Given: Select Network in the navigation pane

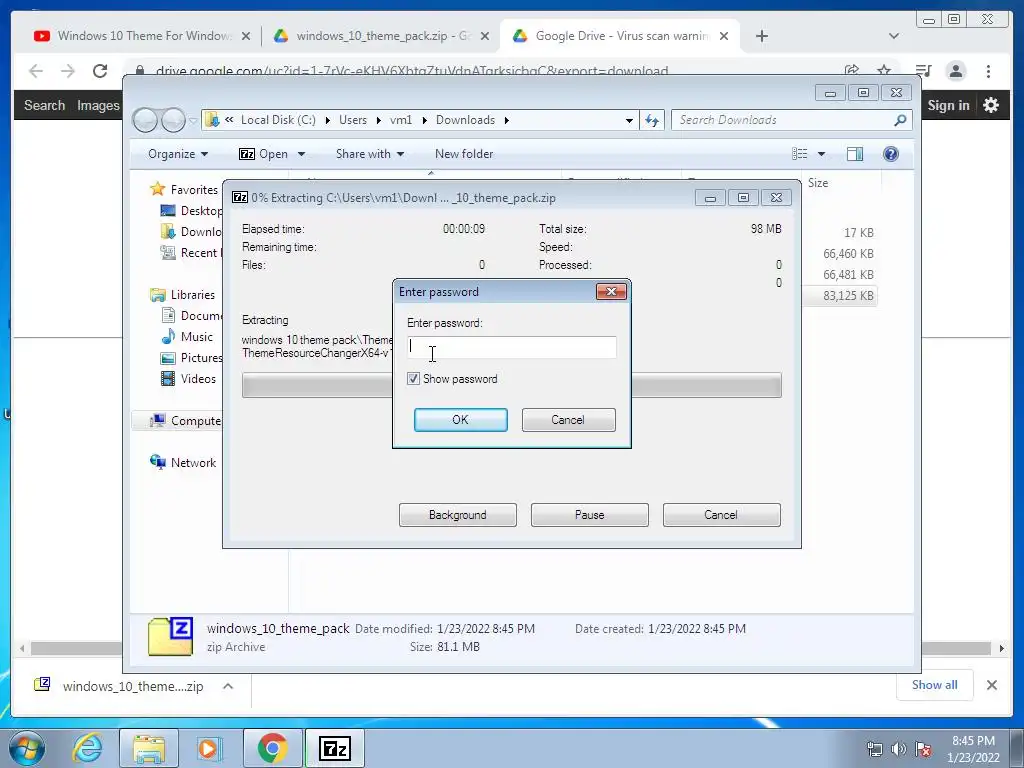Looking at the screenshot, I should click(x=193, y=462).
